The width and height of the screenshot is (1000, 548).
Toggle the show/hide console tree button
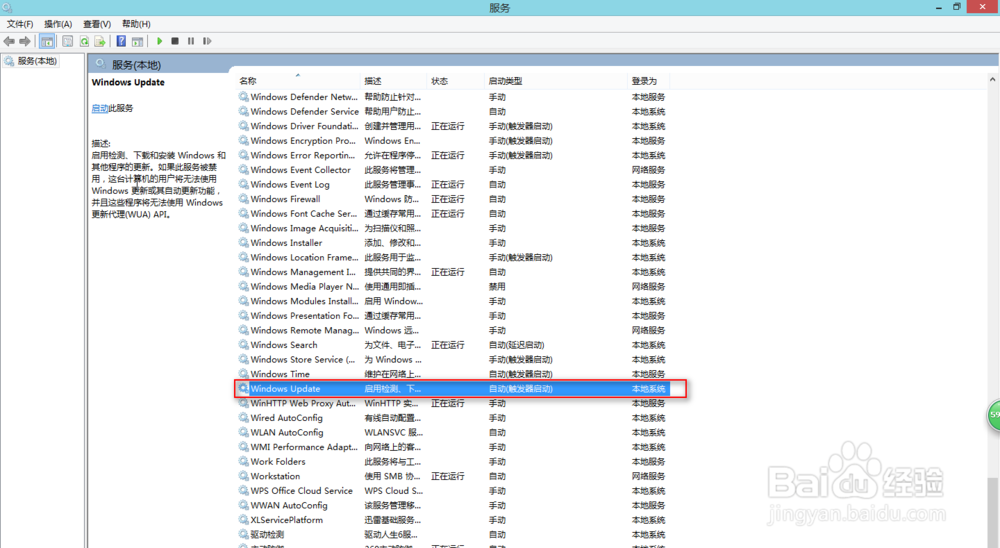tap(47, 41)
